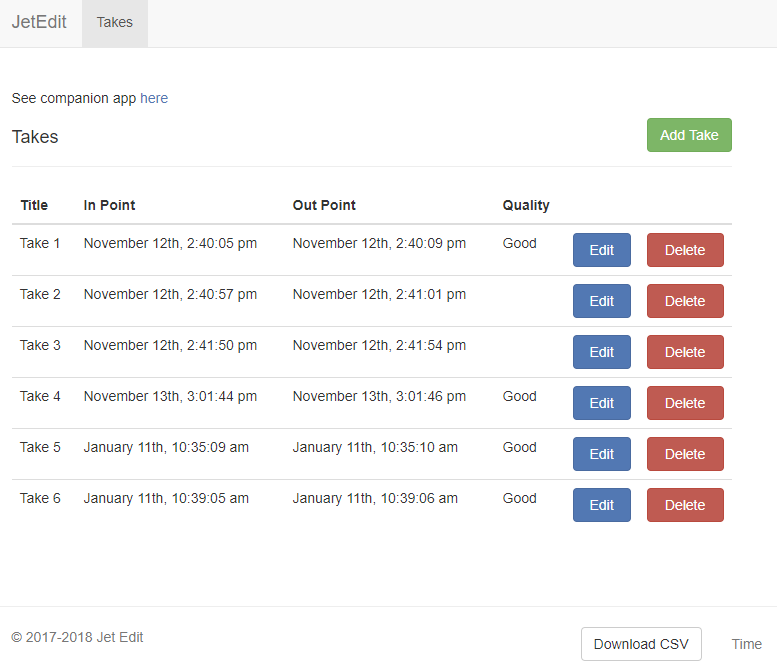Edit Take 2
The image size is (777, 665).
(602, 301)
